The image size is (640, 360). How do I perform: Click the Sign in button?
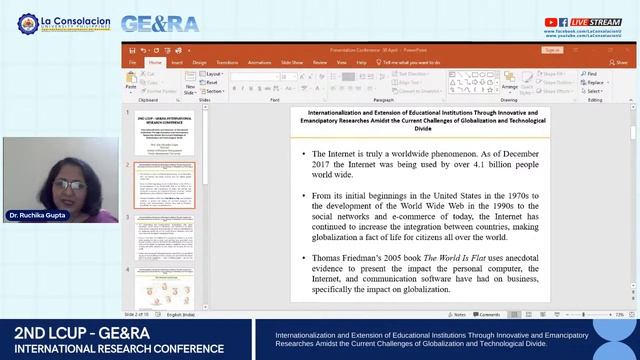pyautogui.click(x=552, y=50)
